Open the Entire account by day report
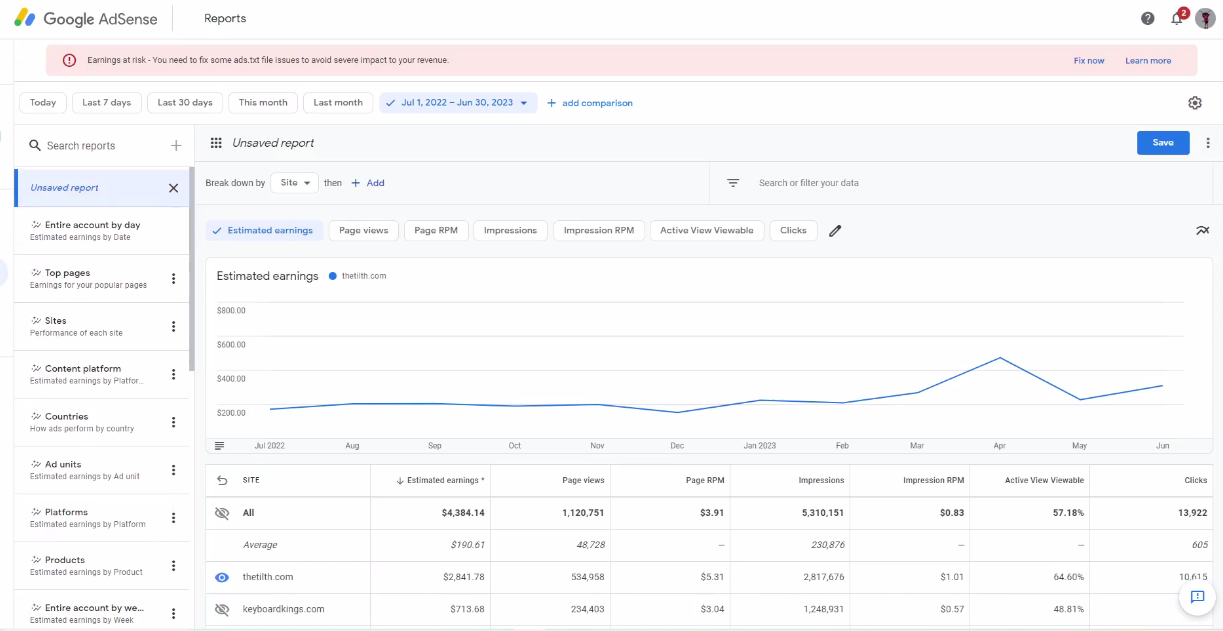Image resolution: width=1223 pixels, height=631 pixels. click(101, 231)
